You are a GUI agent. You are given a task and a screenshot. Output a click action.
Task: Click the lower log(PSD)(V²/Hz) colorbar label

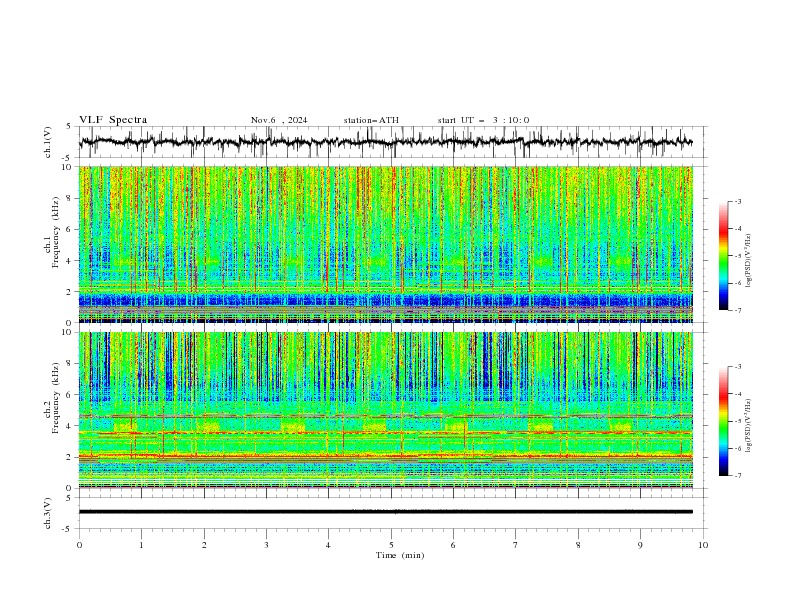point(749,425)
